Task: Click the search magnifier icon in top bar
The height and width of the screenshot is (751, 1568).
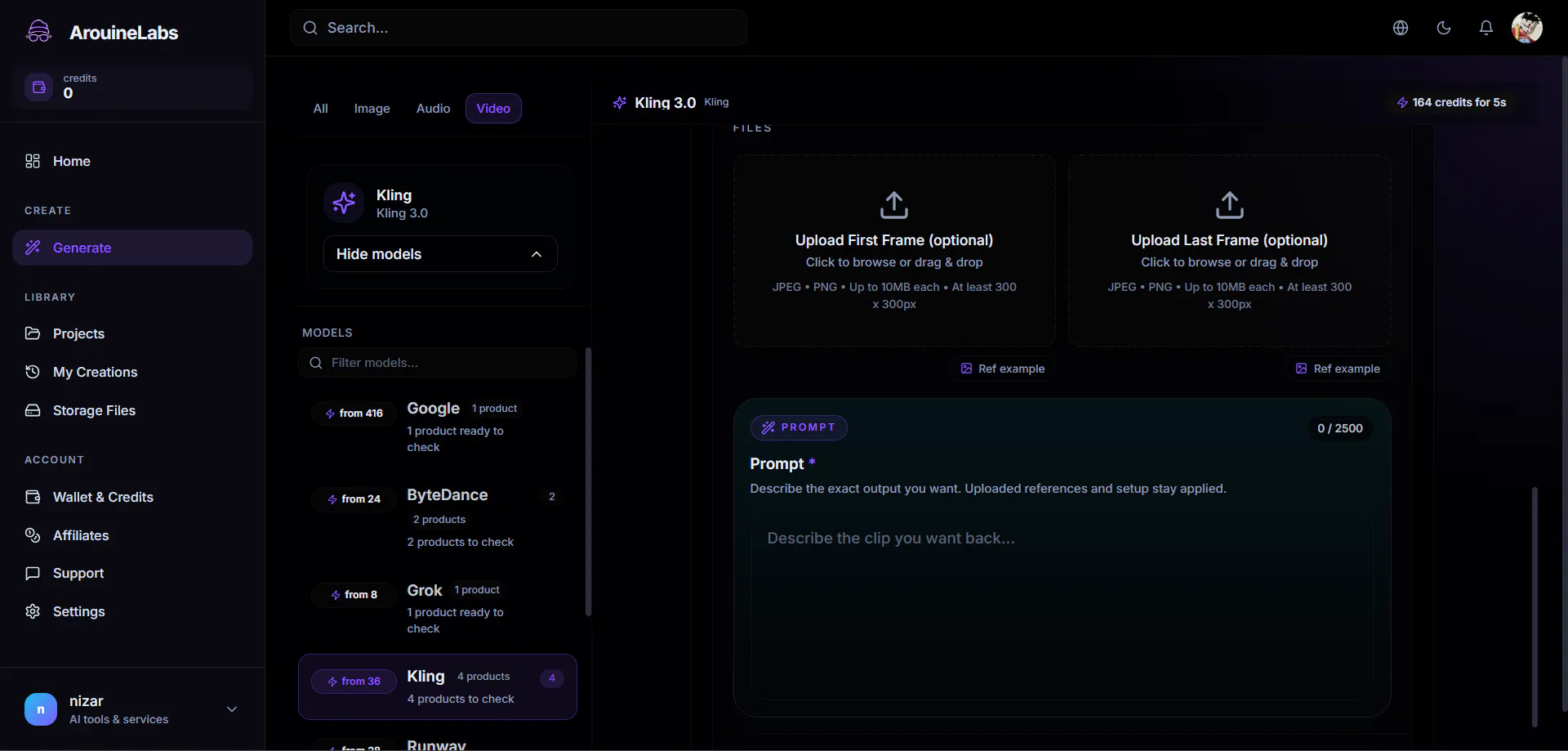Action: point(310,28)
